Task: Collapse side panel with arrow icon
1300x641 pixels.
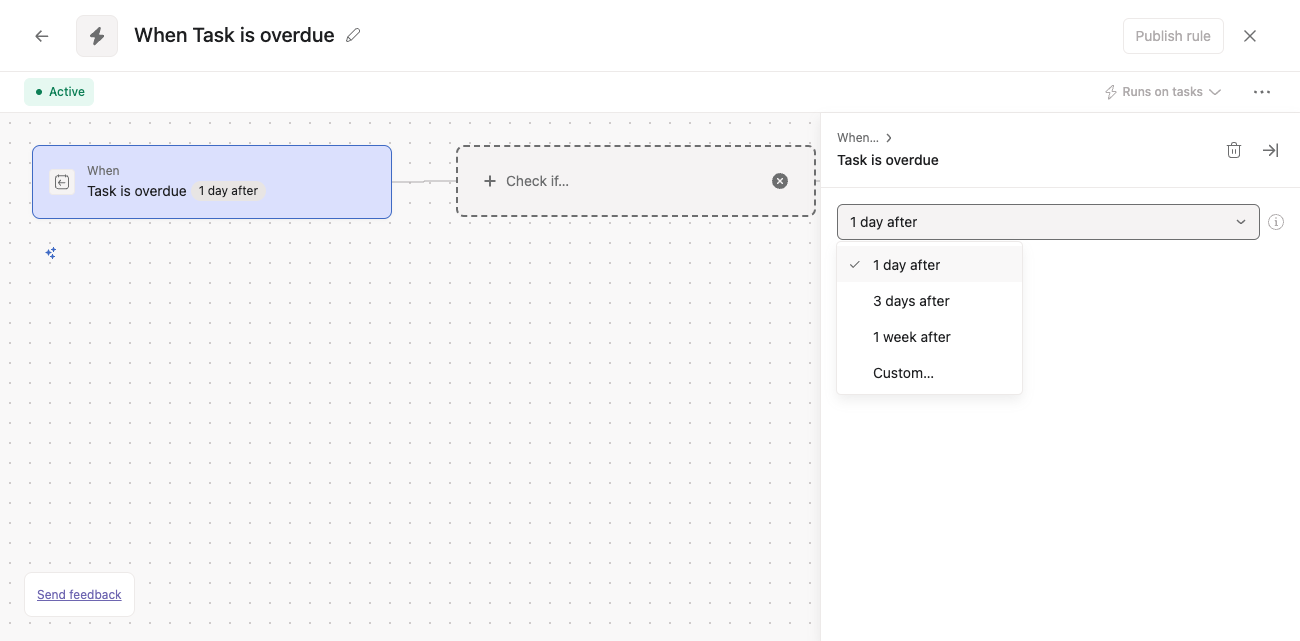Action: tap(1270, 150)
